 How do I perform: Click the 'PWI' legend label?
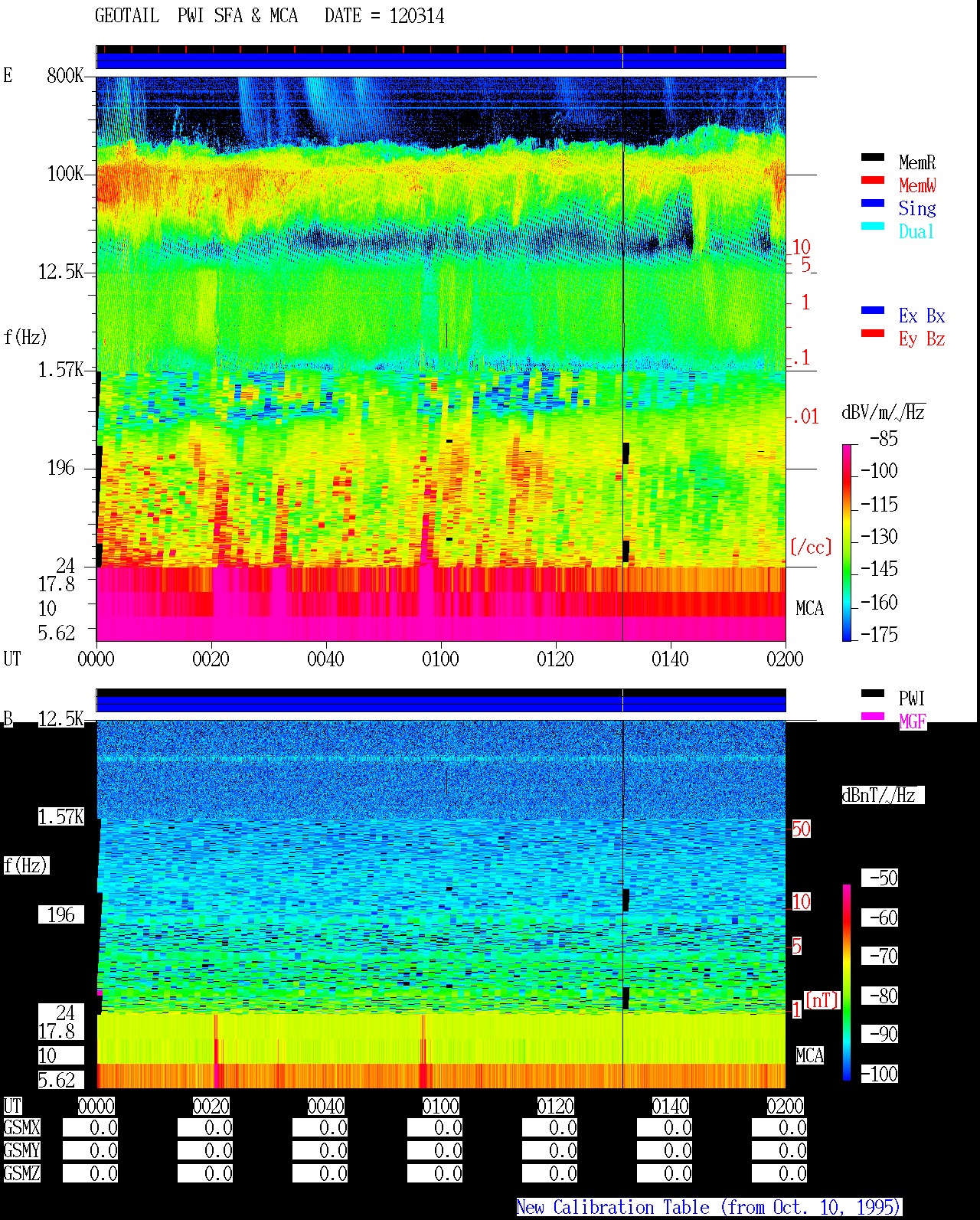(912, 698)
